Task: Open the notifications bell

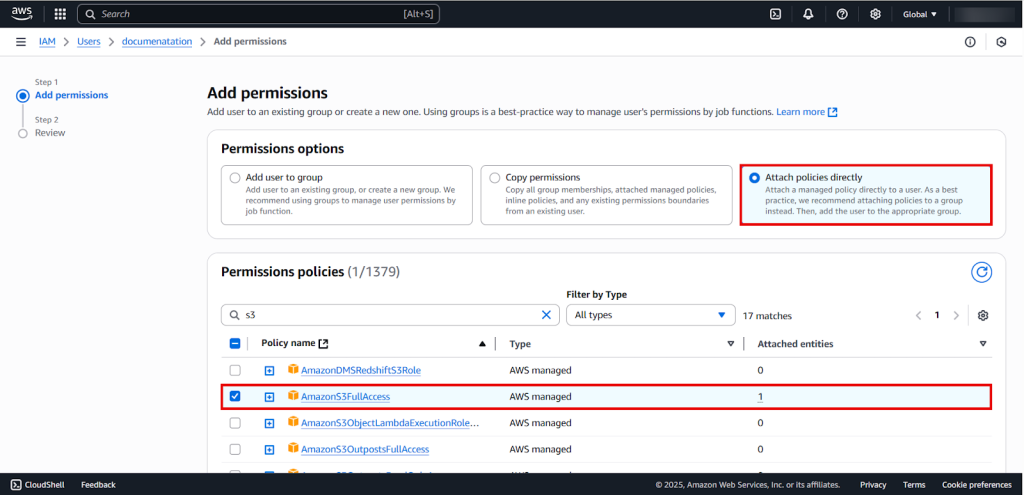Action: tap(808, 14)
